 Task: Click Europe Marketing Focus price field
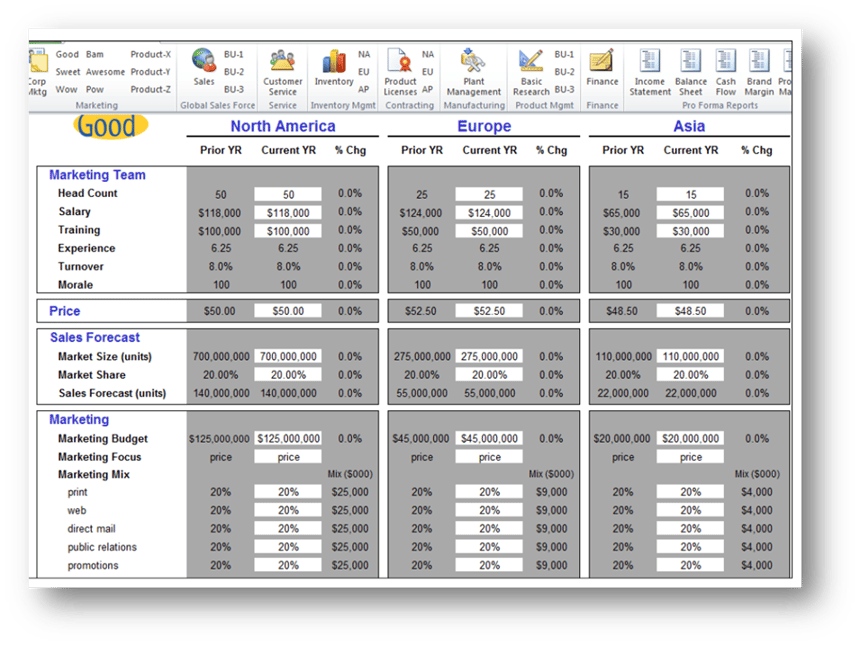488,456
